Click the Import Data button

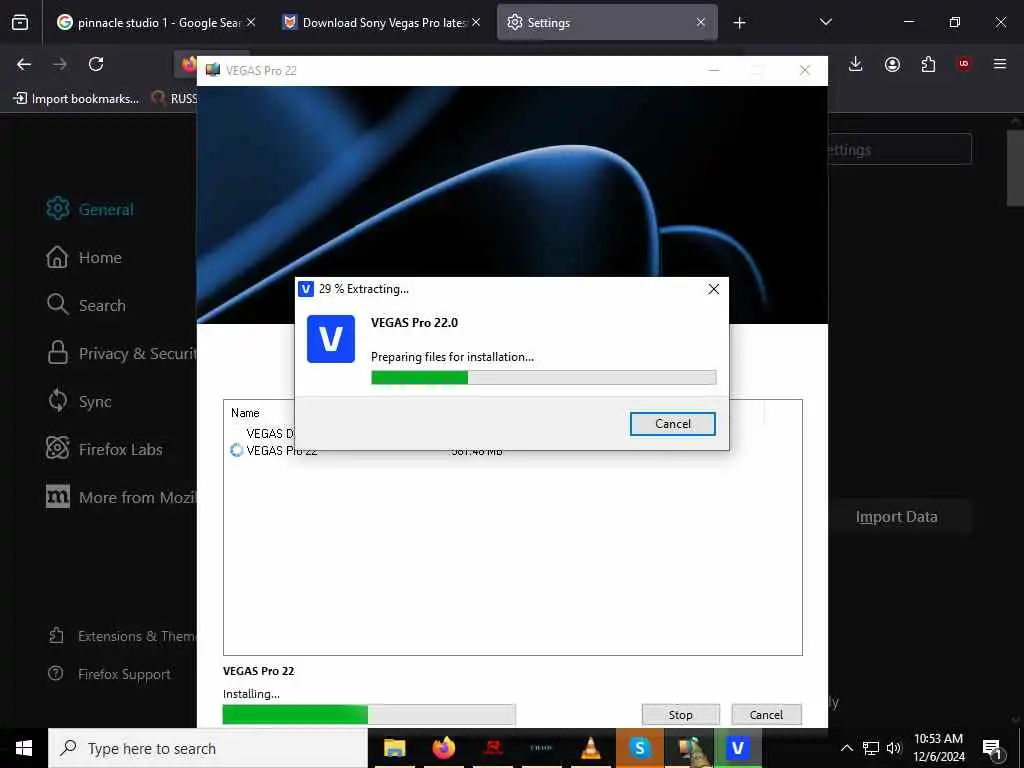(x=896, y=517)
